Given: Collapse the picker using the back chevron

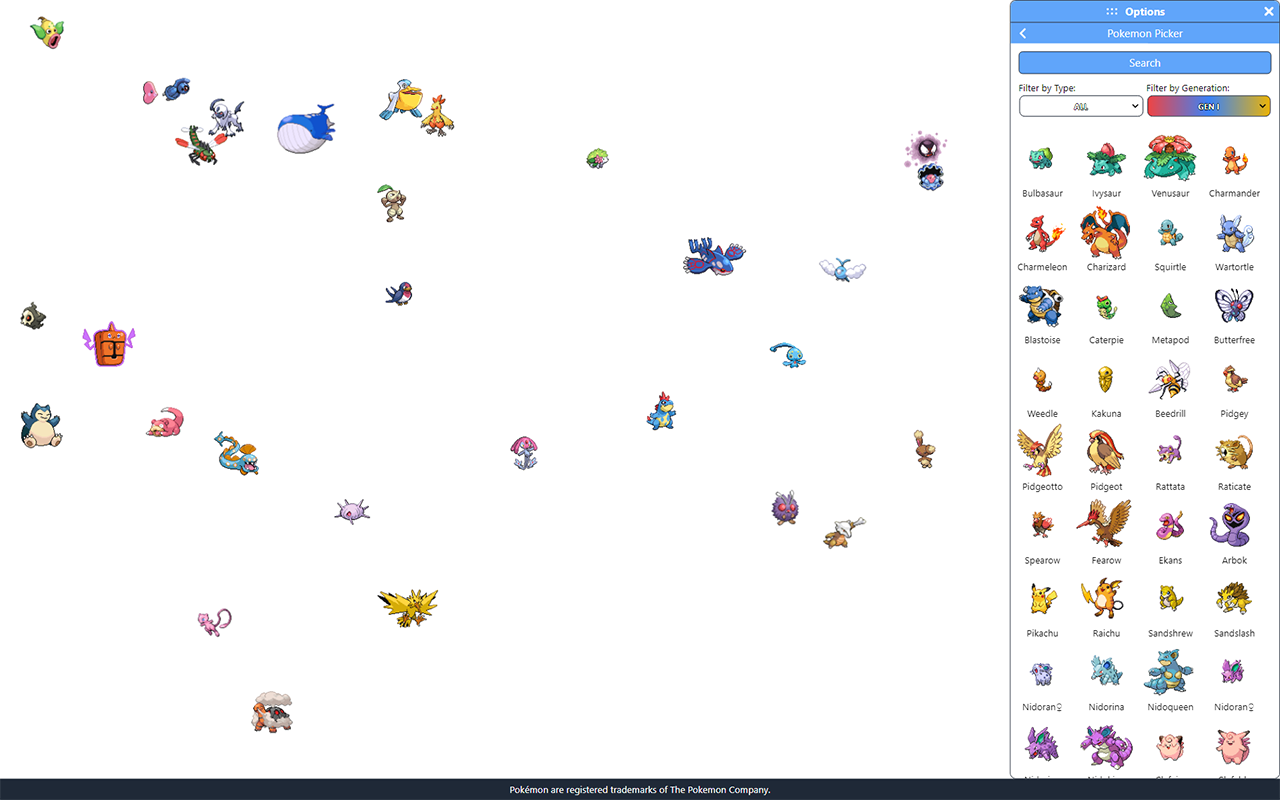Looking at the screenshot, I should click(x=1022, y=33).
